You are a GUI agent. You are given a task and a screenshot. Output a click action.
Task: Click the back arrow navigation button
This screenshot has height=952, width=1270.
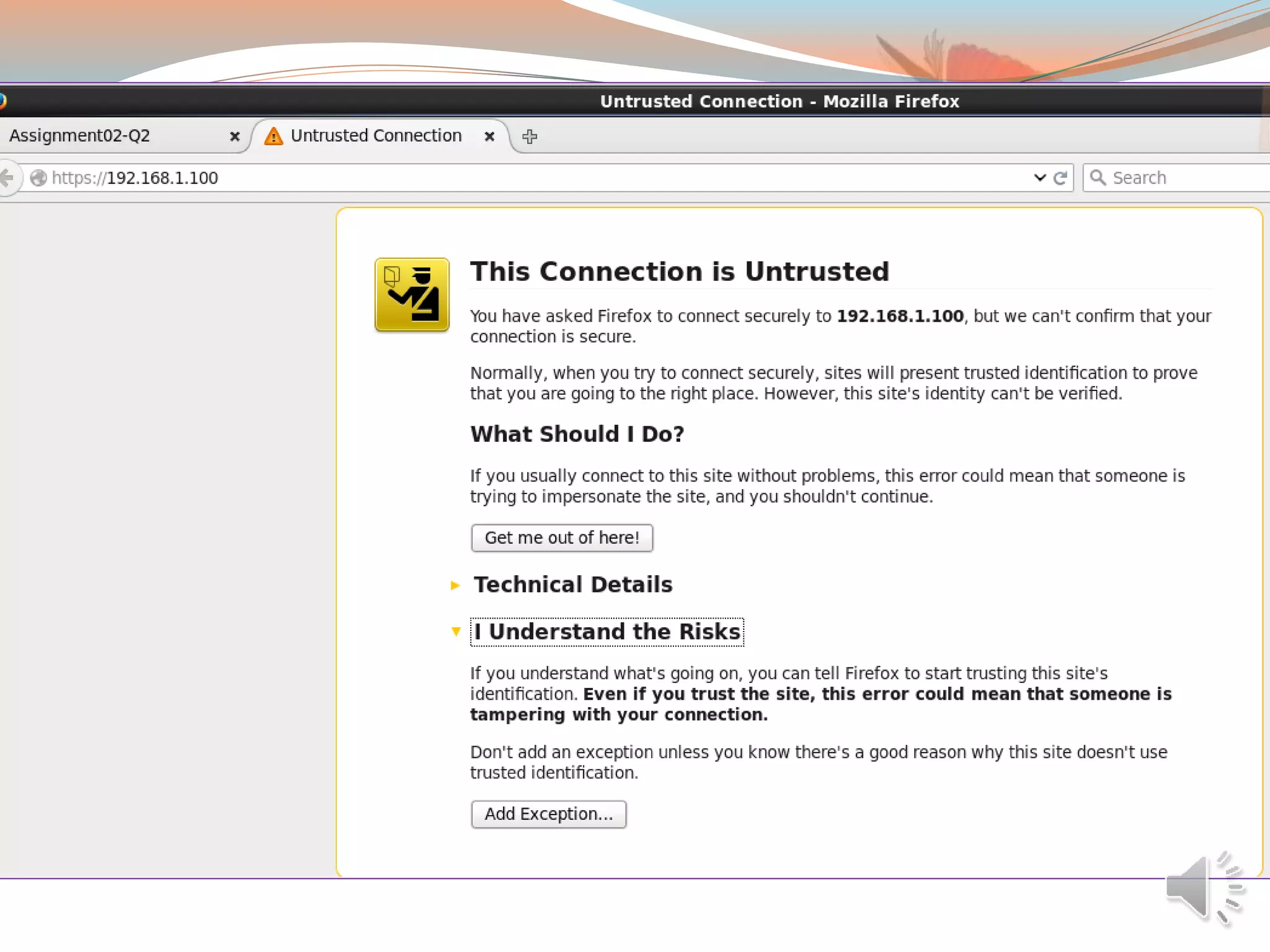pyautogui.click(x=6, y=178)
